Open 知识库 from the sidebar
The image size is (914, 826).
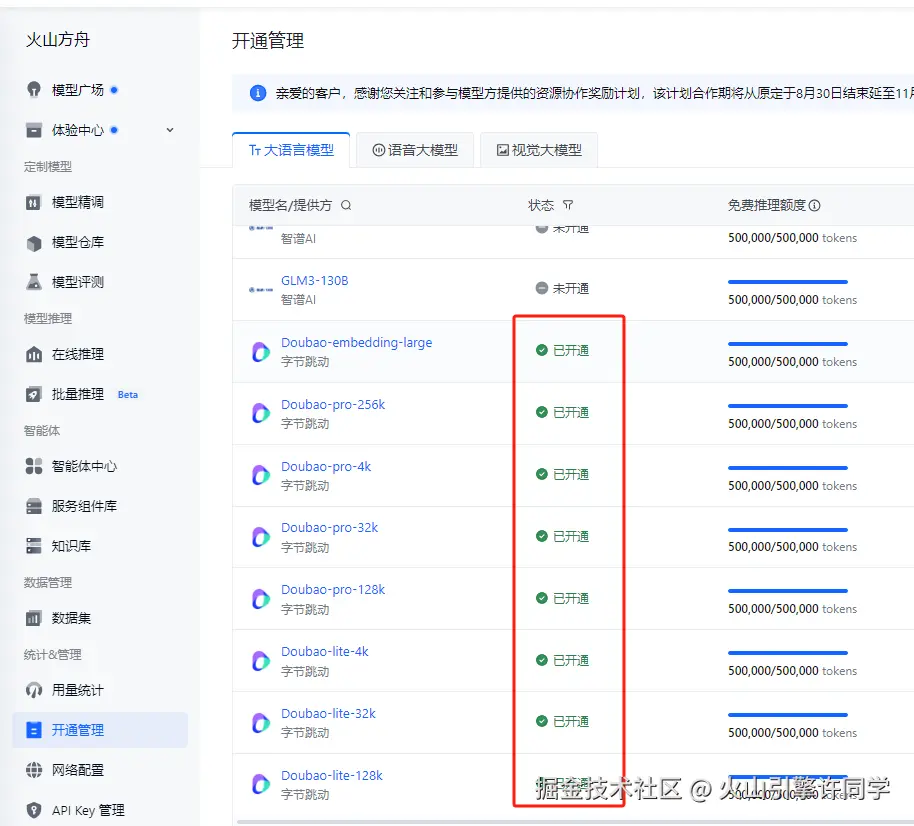click(x=71, y=546)
